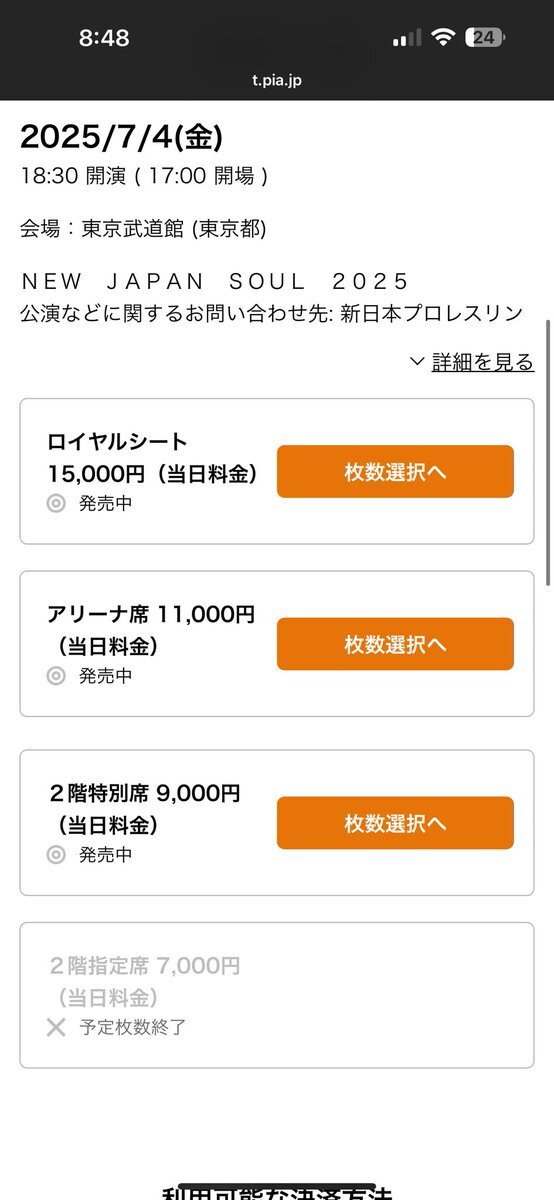Viewport: 554px width, 1200px height.
Task: Open the 詳細を見る details link
Action: click(483, 362)
